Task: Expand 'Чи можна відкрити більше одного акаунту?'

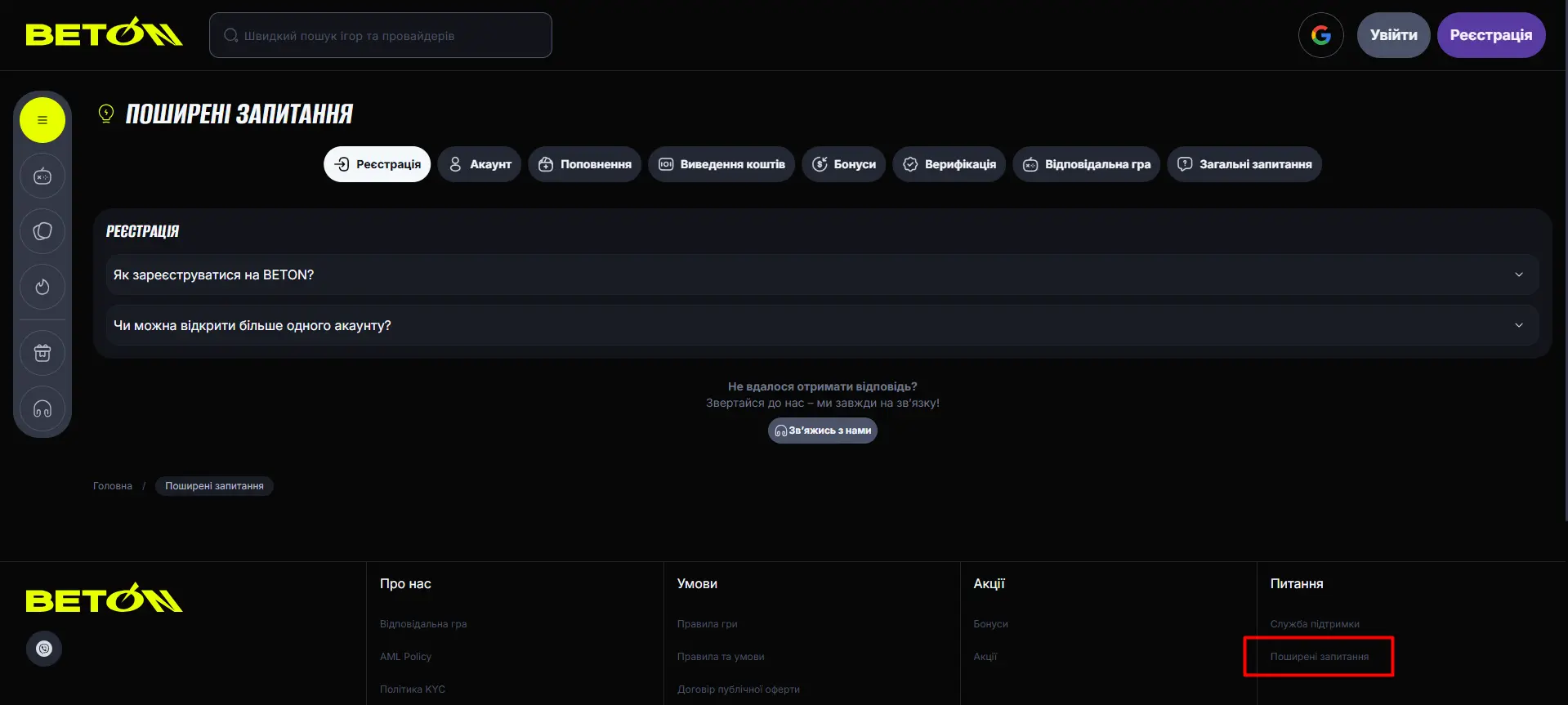Action: pyautogui.click(x=822, y=326)
